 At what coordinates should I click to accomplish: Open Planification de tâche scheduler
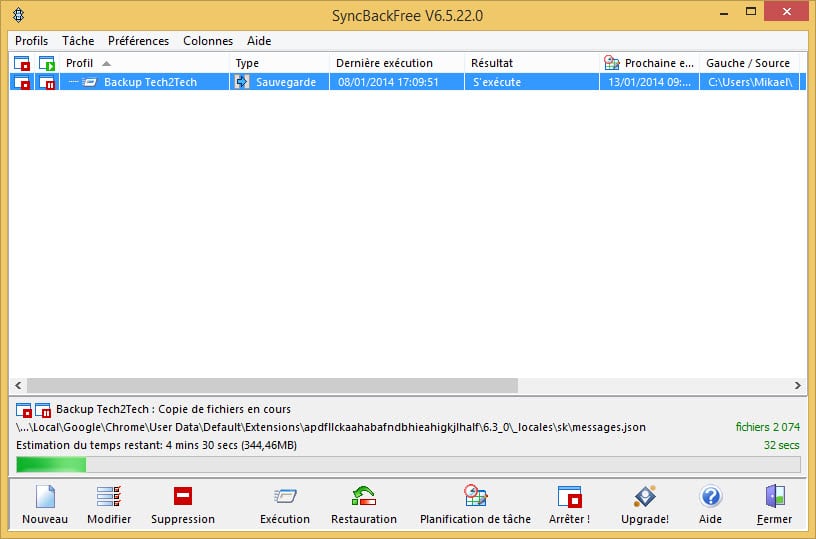[x=475, y=497]
